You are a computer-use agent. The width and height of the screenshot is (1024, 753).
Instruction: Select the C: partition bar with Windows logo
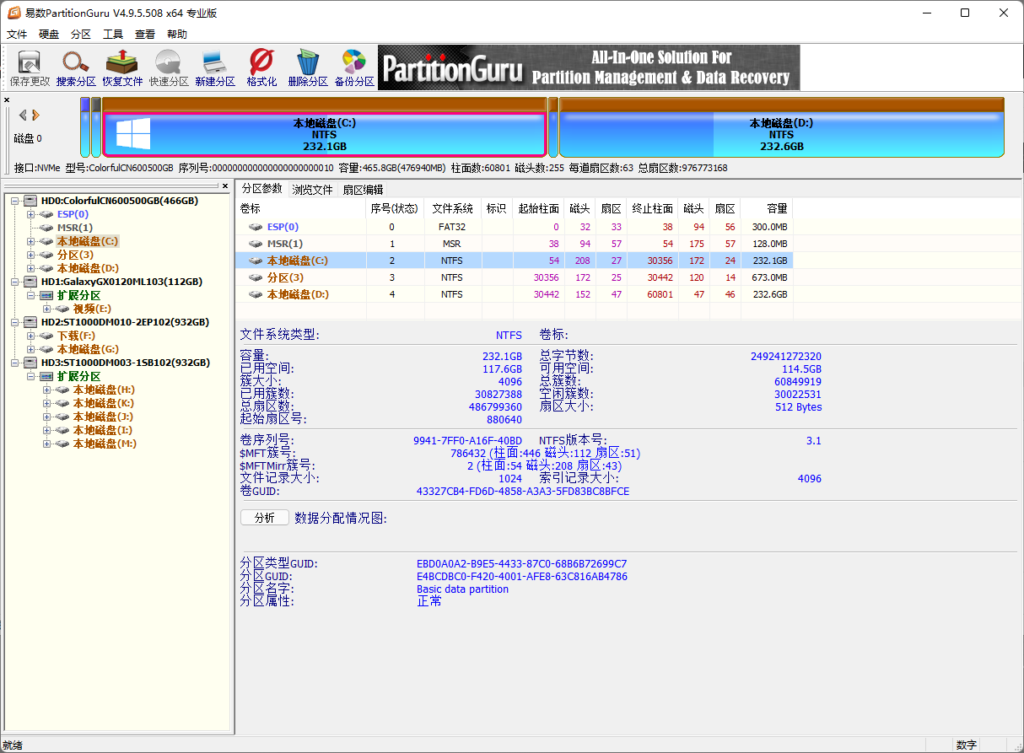(x=325, y=135)
